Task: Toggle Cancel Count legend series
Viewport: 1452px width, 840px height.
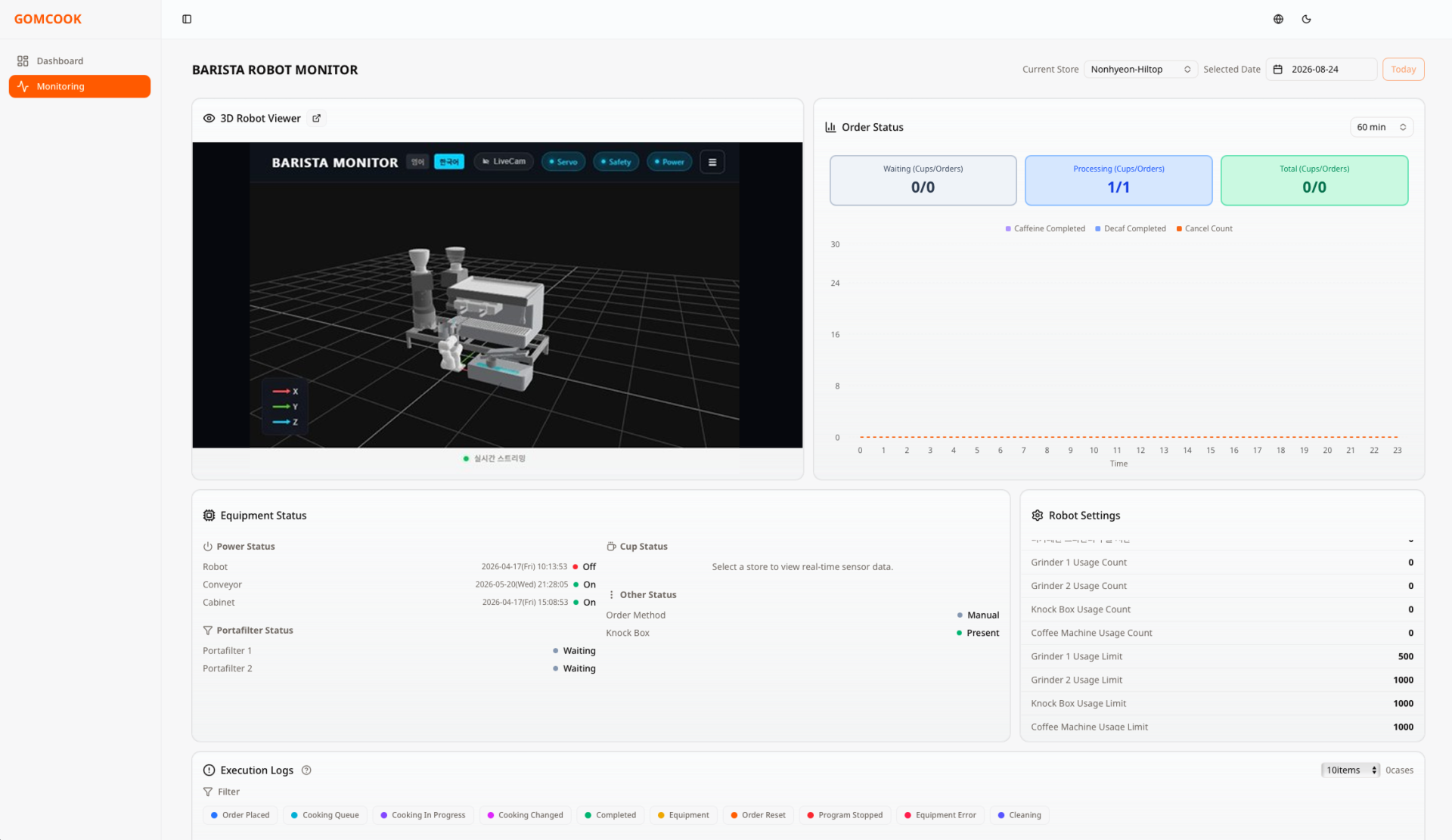Action: tap(1204, 228)
